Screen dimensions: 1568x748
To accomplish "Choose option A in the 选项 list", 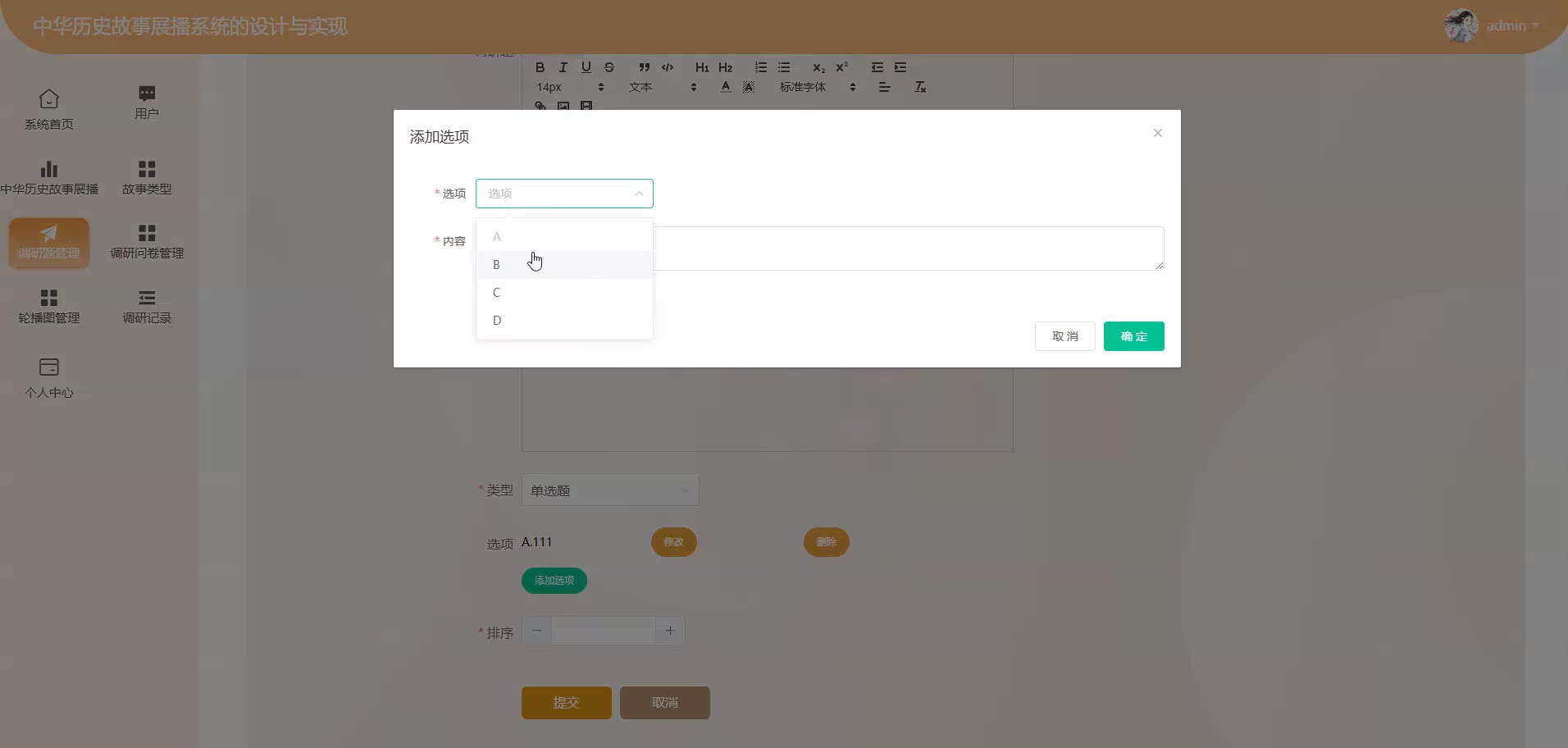I will [x=564, y=236].
